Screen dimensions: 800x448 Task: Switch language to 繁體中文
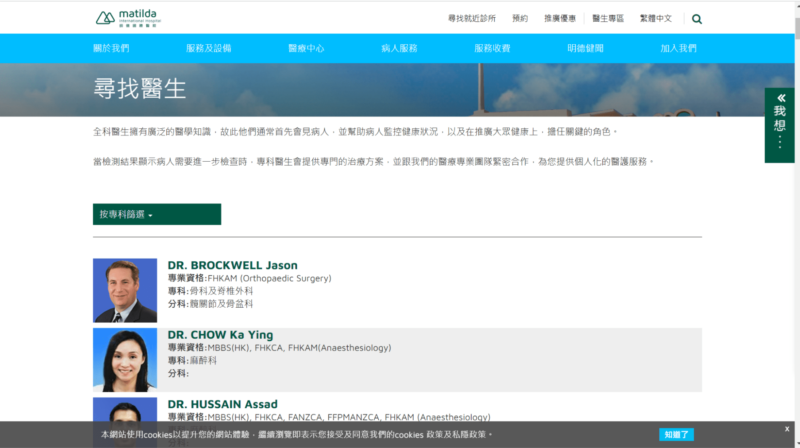656,18
